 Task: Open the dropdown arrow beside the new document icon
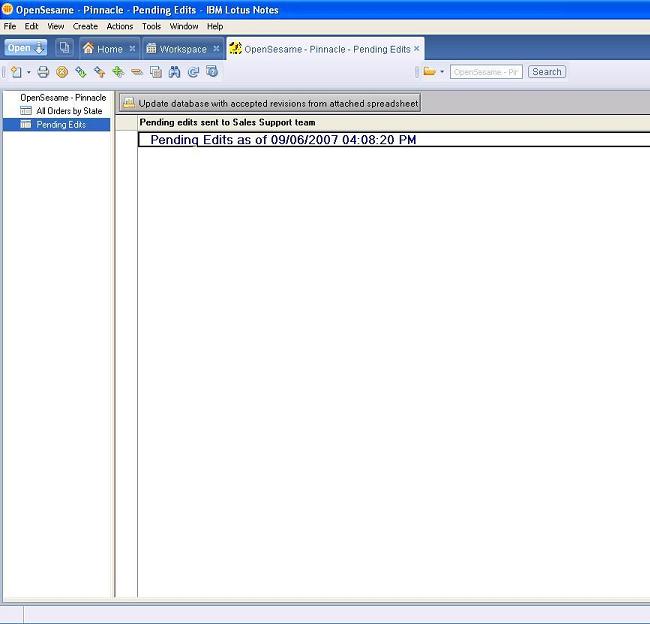[29, 72]
